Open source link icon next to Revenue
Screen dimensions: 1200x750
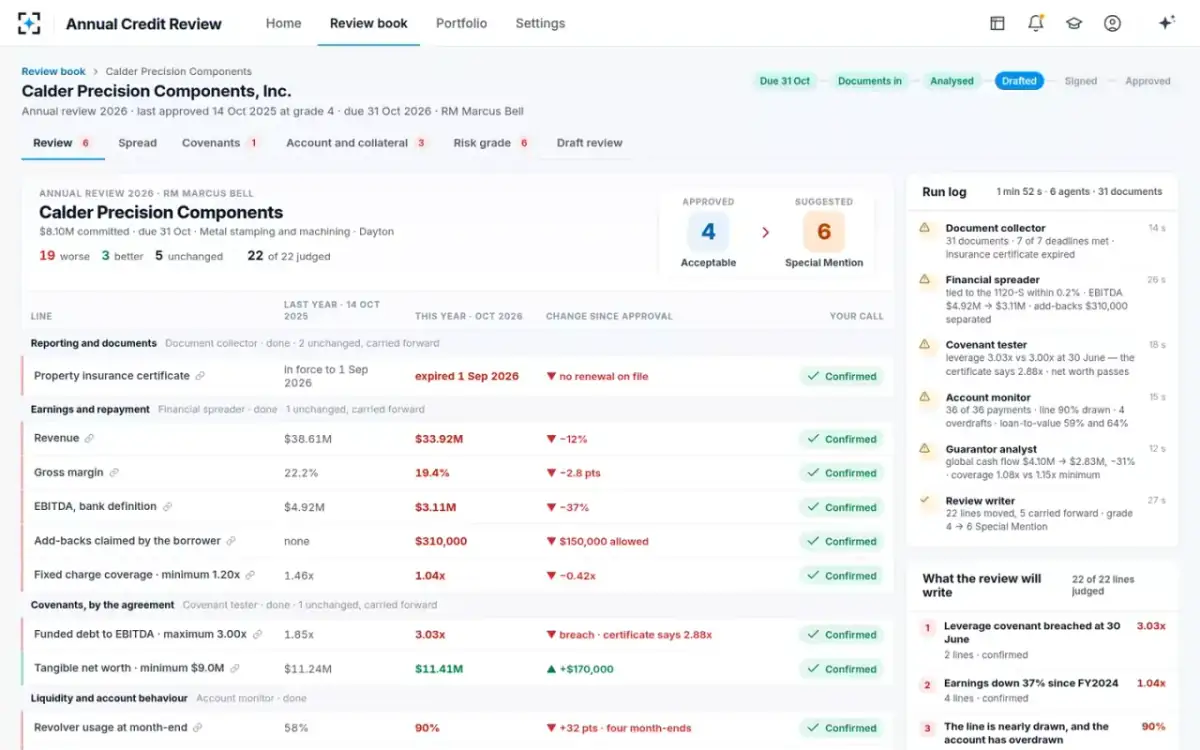click(x=90, y=438)
